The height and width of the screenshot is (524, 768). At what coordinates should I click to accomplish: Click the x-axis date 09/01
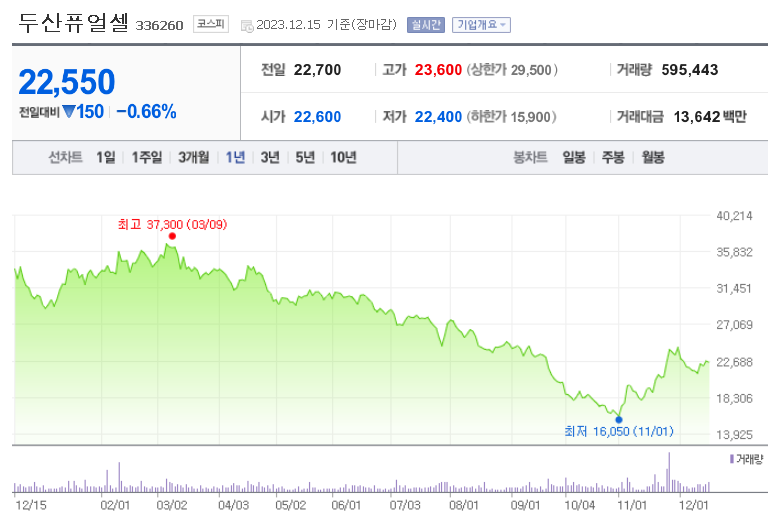pos(525,505)
